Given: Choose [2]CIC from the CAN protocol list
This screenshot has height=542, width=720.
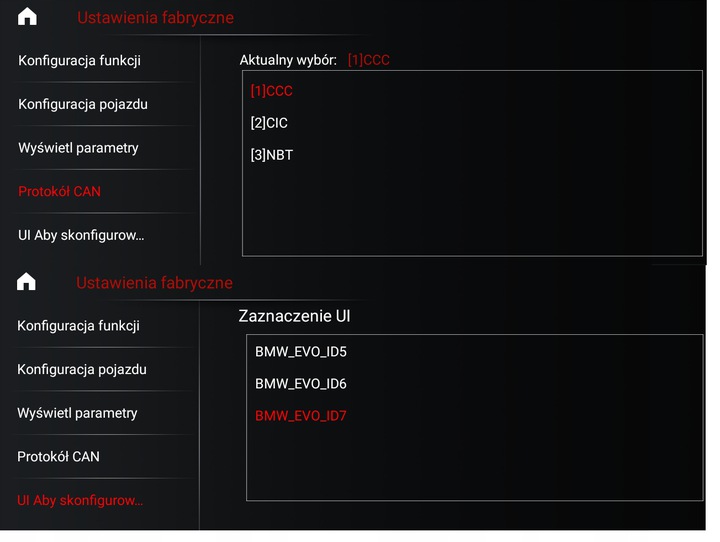Looking at the screenshot, I should tap(269, 123).
